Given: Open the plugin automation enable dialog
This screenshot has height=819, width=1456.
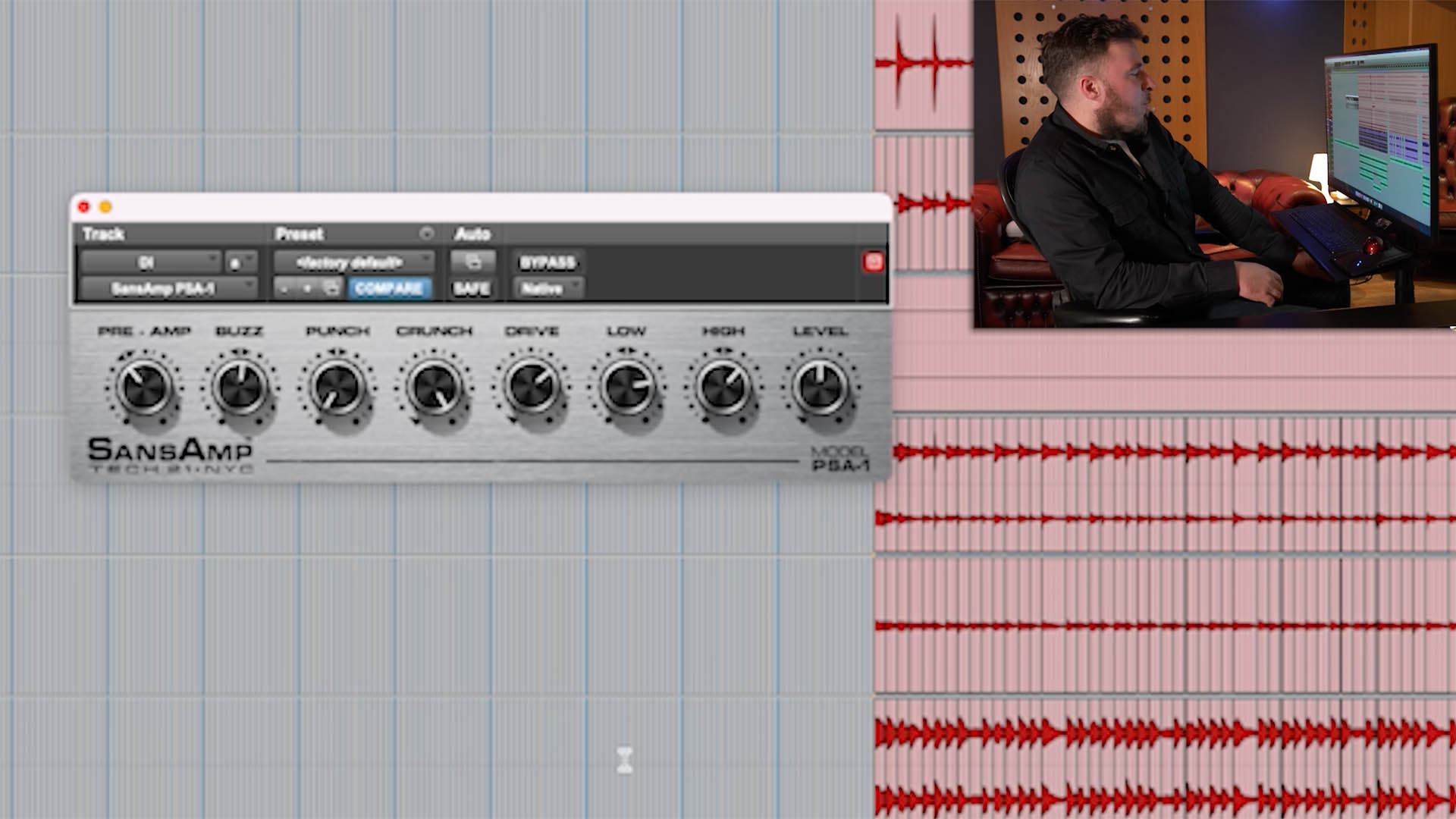Looking at the screenshot, I should click(x=472, y=262).
